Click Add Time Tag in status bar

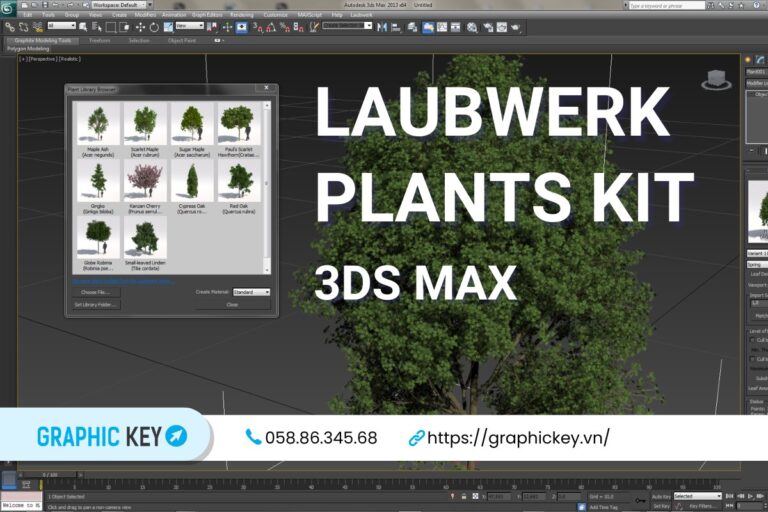coord(603,507)
